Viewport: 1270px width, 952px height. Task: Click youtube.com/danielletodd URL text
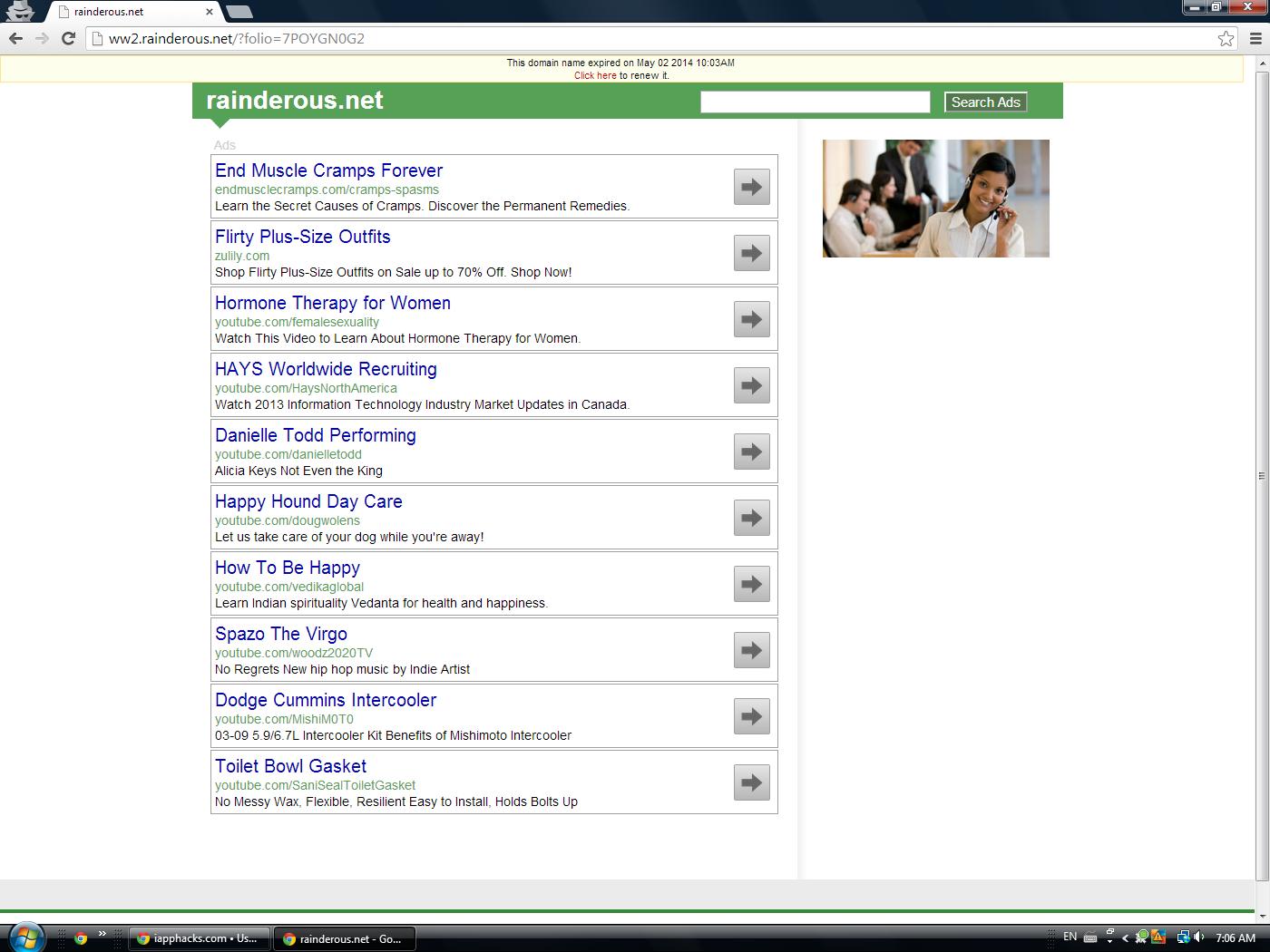[x=288, y=454]
